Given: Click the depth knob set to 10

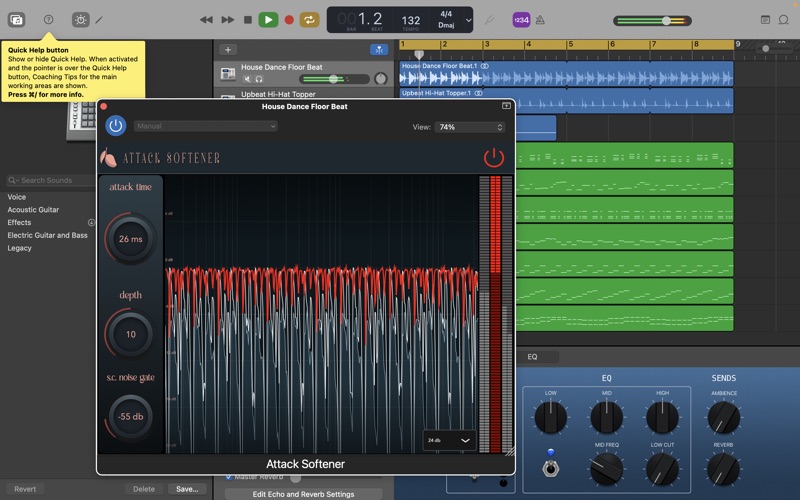Looking at the screenshot, I should (131, 334).
